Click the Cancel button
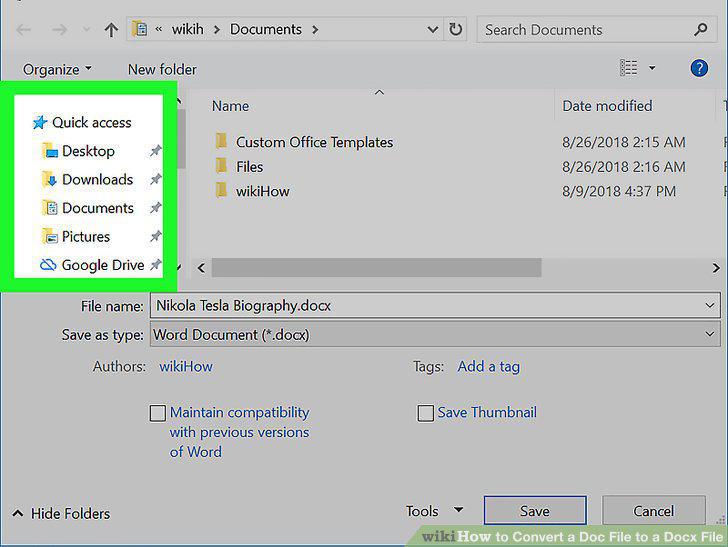Screen dimensions: 728x547 point(654,511)
